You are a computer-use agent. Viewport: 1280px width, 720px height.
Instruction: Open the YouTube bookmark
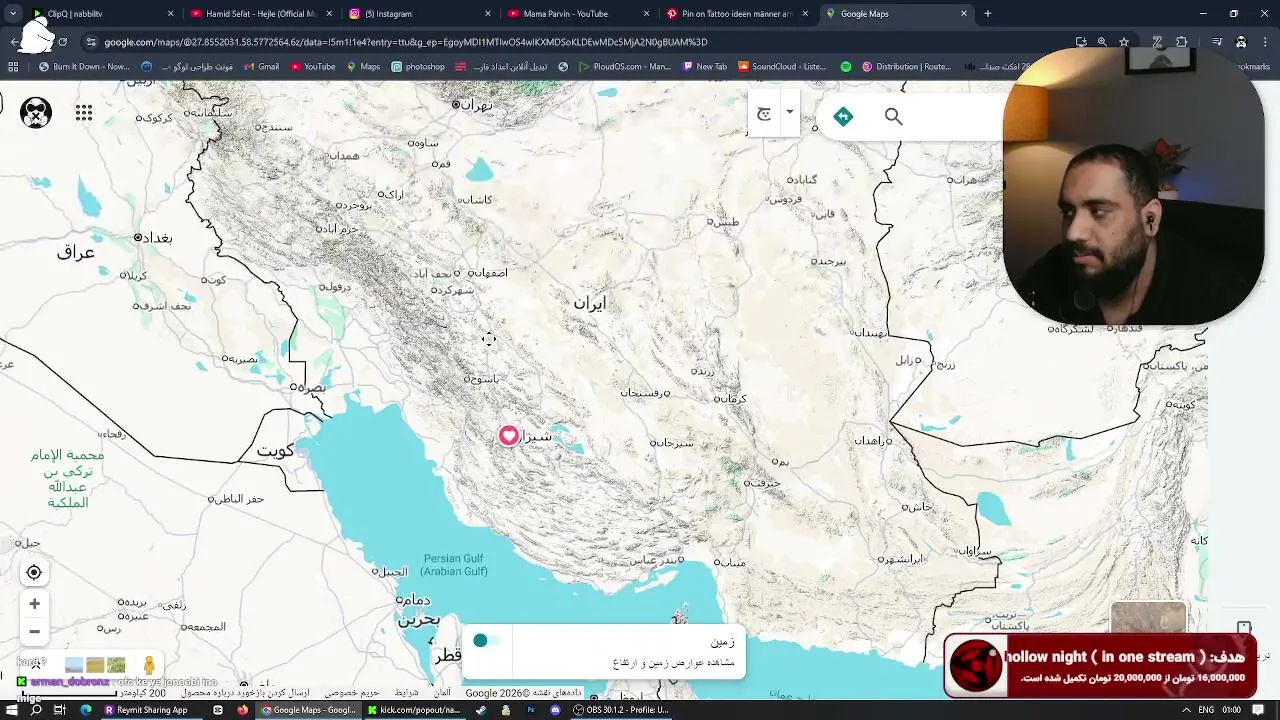click(313, 67)
